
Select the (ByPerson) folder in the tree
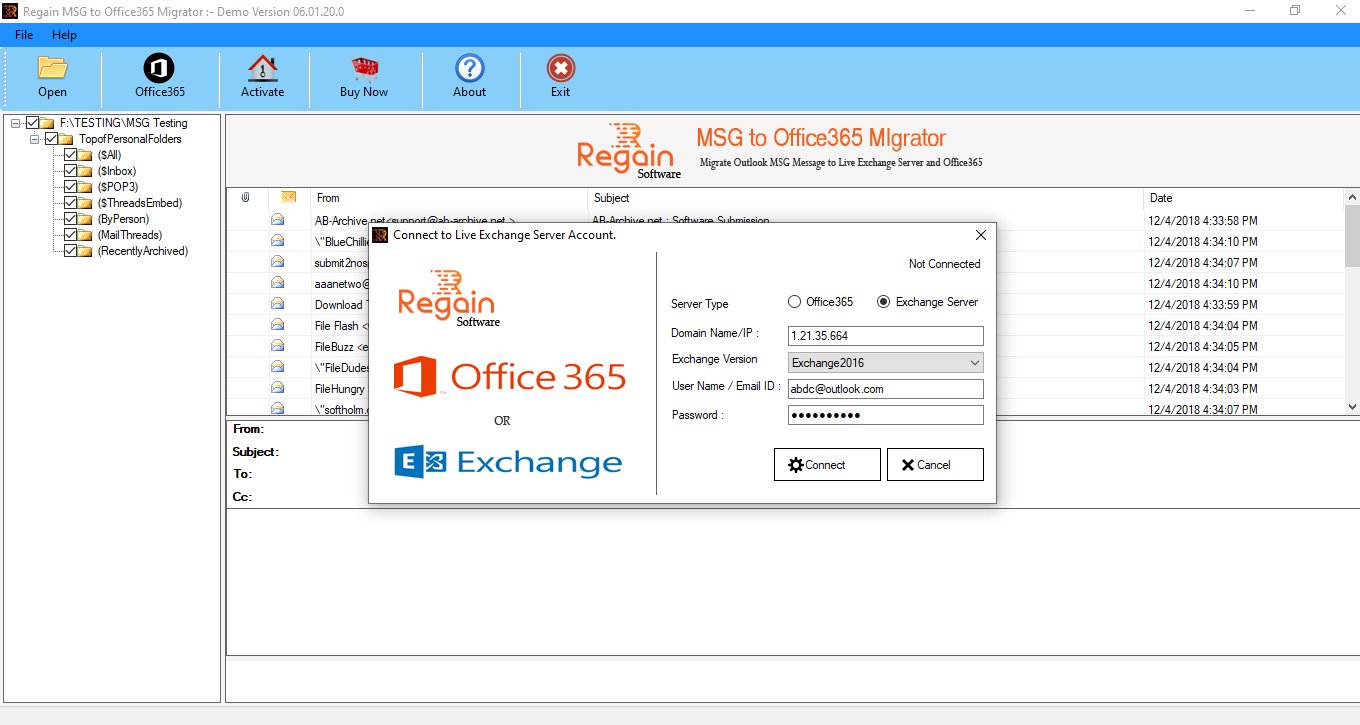123,219
